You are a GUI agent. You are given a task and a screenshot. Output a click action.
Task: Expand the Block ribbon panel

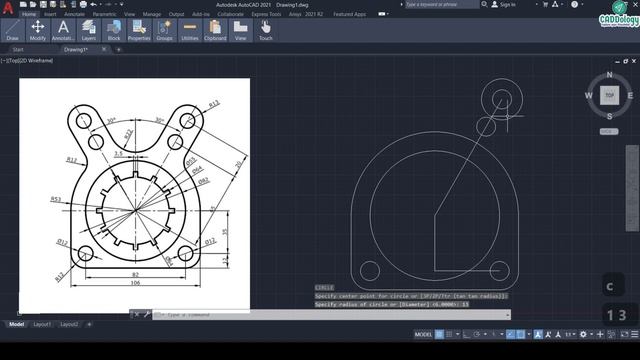[114, 30]
